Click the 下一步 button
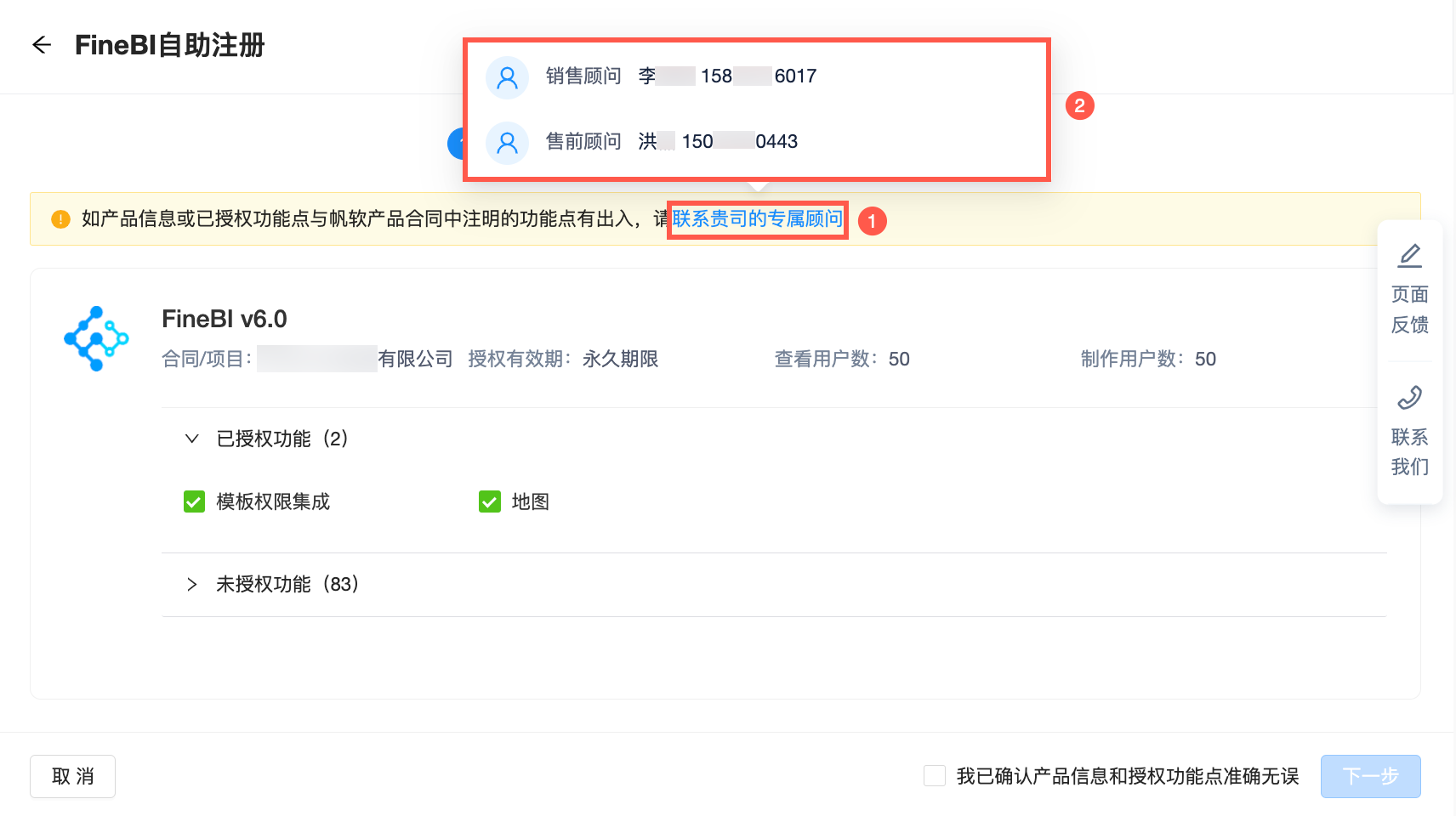This screenshot has width=1456, height=816. pyautogui.click(x=1370, y=776)
